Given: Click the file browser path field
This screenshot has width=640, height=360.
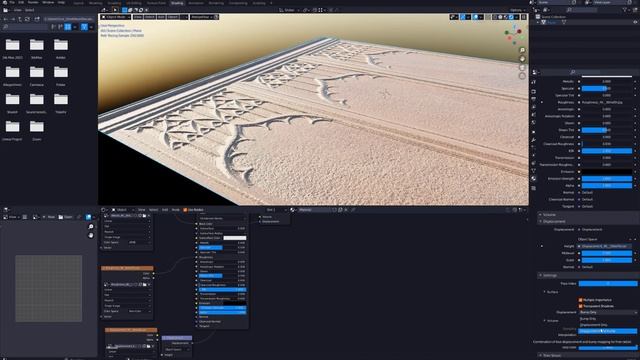Looking at the screenshot, I should tap(69, 19).
